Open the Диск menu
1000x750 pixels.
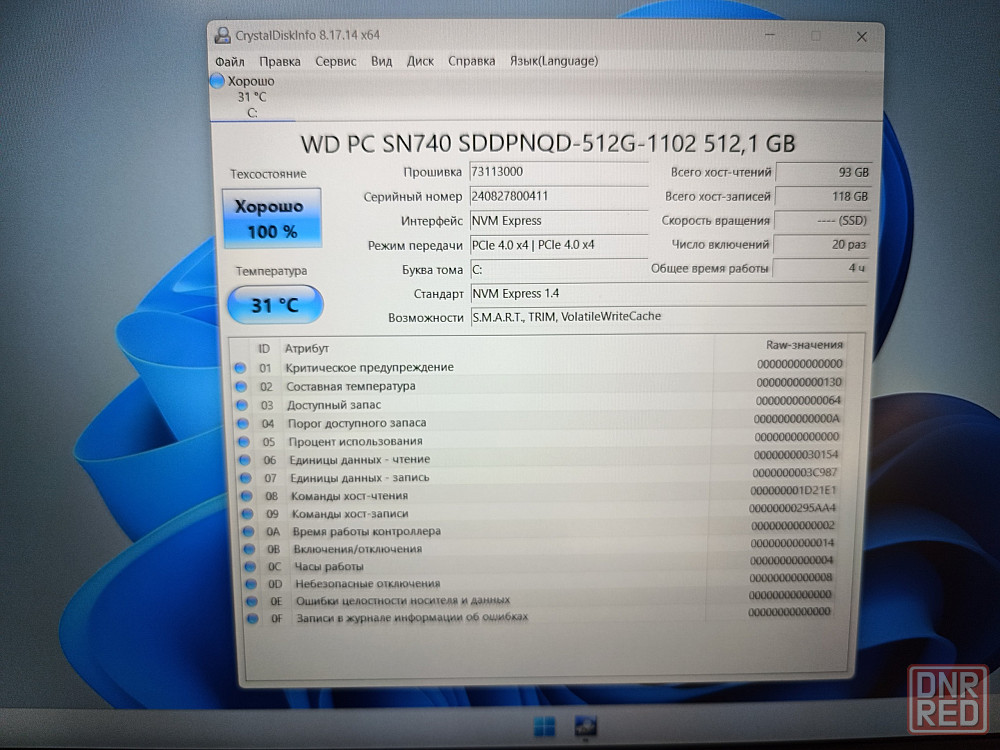point(420,61)
